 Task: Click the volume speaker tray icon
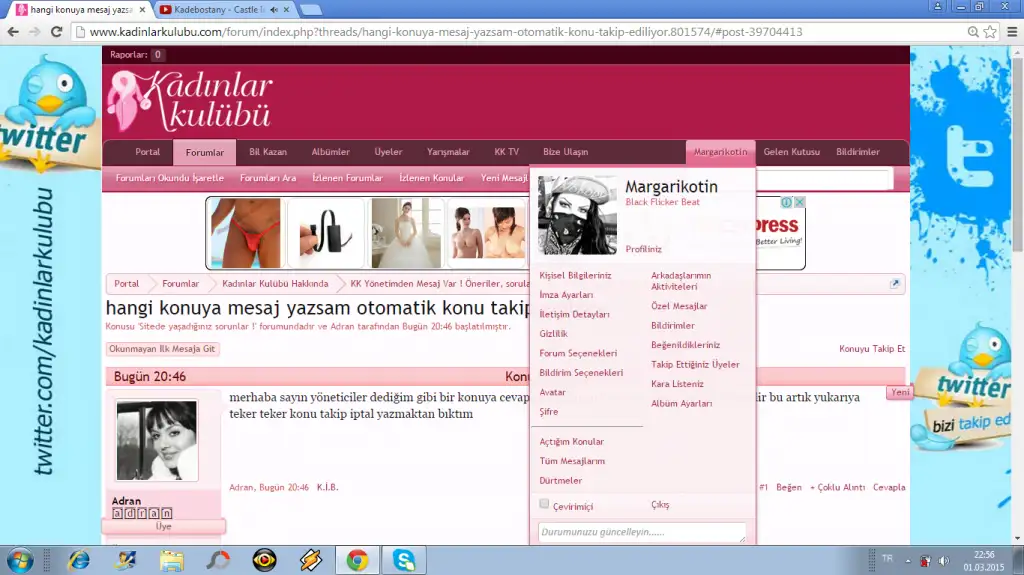(x=944, y=561)
